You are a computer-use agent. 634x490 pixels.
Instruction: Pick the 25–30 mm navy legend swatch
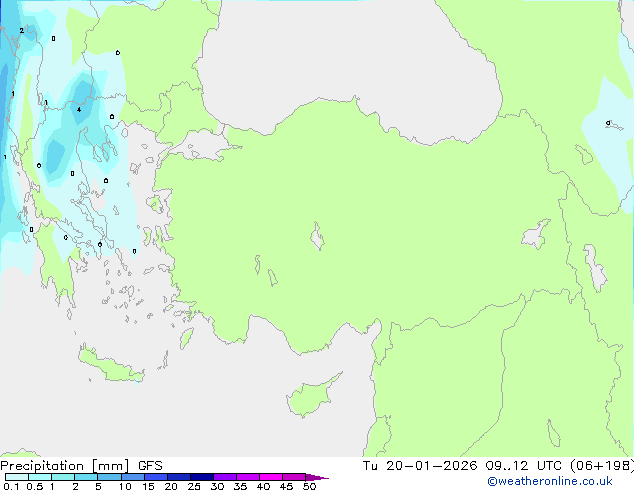pyautogui.click(x=201, y=477)
